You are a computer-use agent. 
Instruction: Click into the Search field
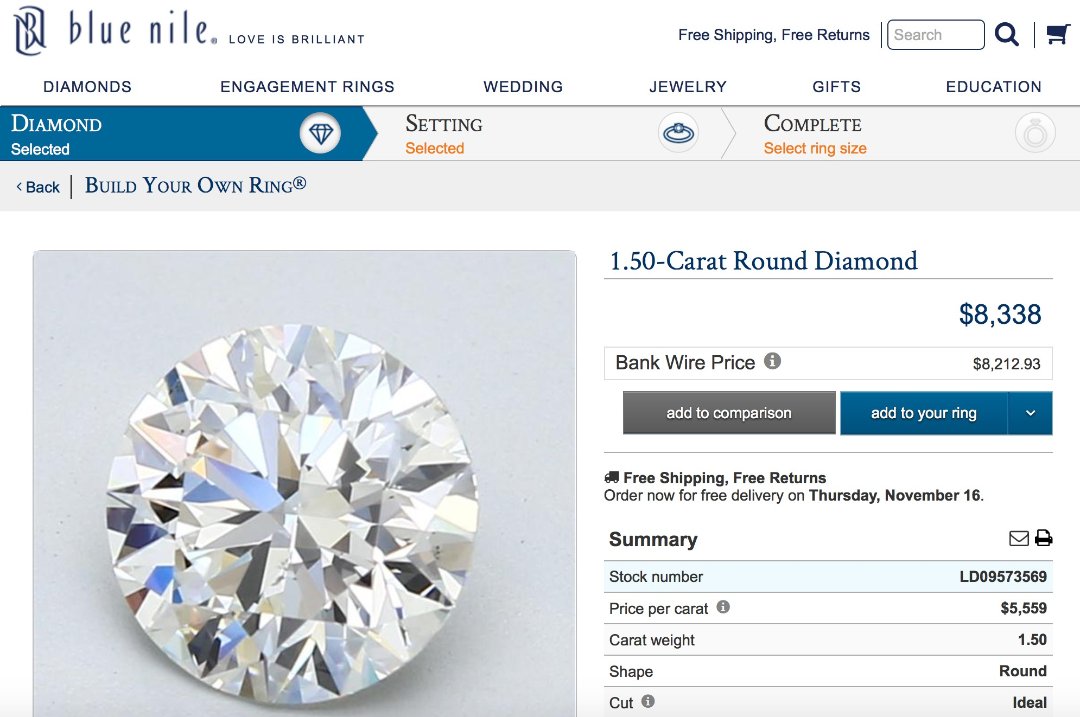pyautogui.click(x=935, y=35)
